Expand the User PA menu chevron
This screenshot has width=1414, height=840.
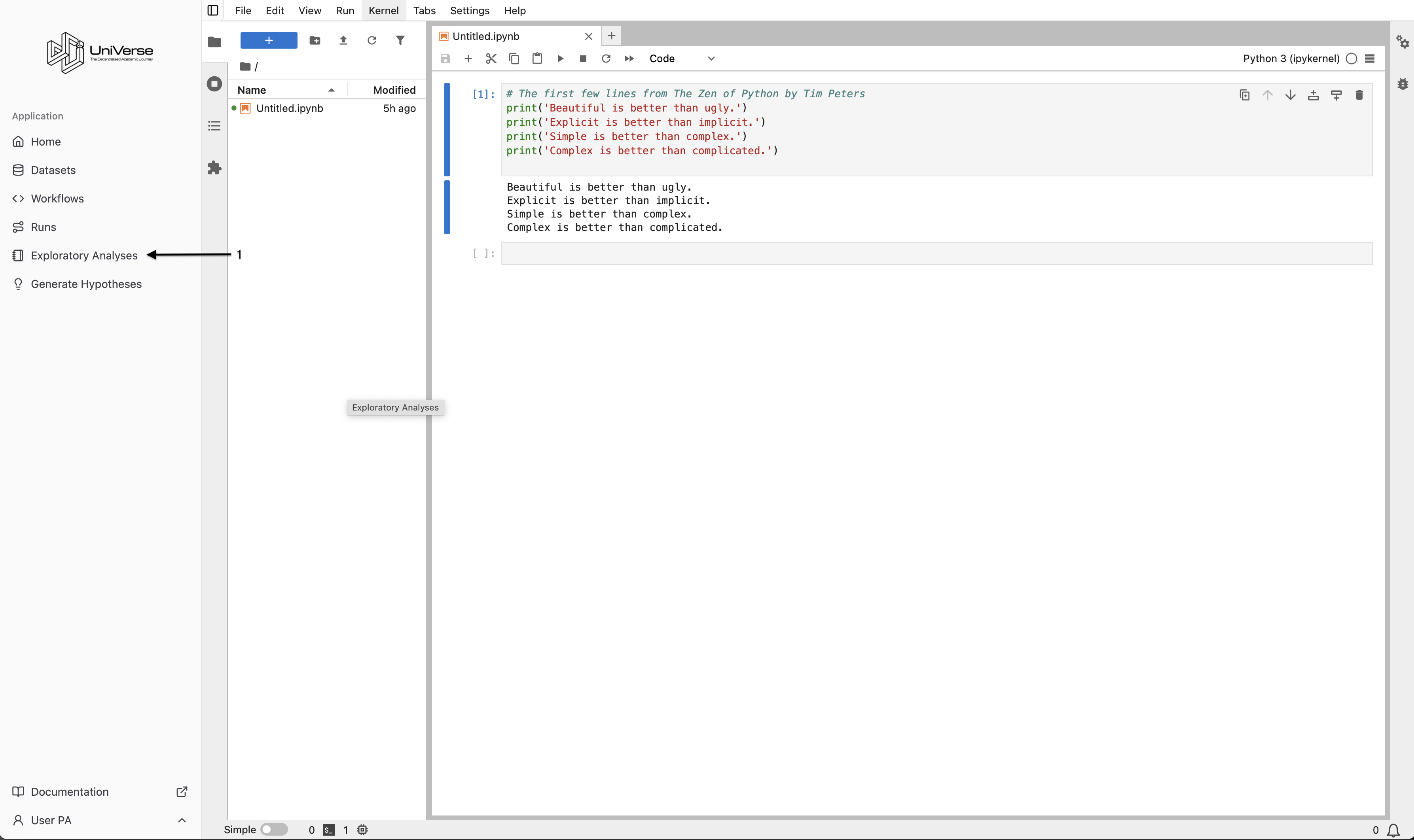182,820
